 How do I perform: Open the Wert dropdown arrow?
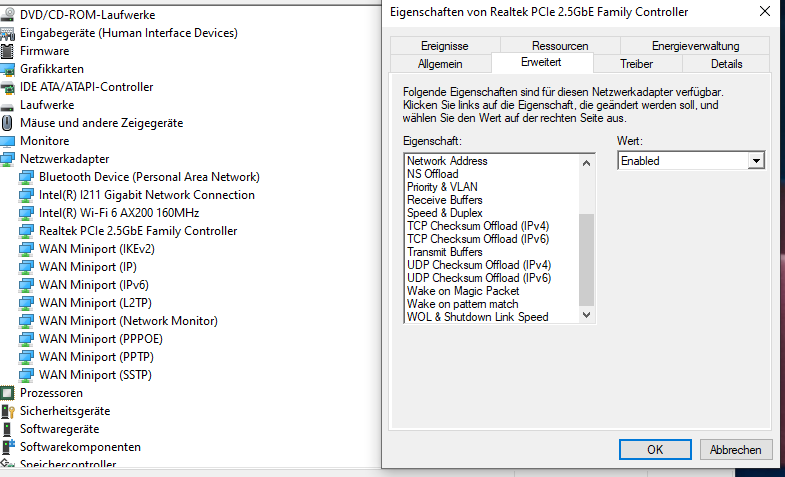pos(756,161)
